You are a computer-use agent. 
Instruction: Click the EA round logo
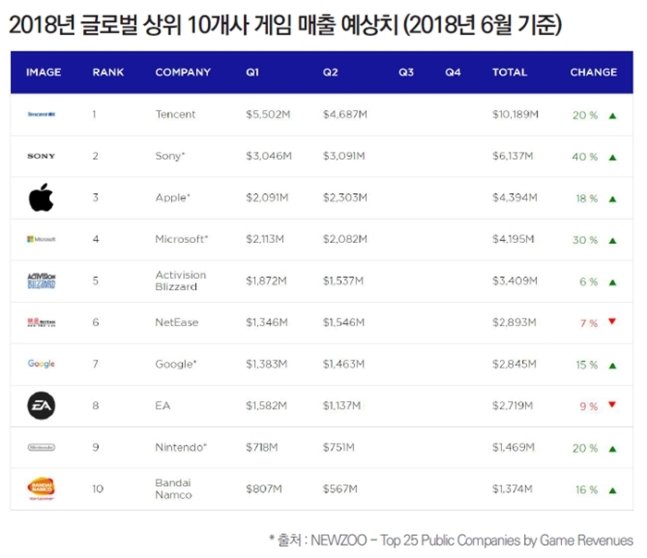pyautogui.click(x=41, y=406)
